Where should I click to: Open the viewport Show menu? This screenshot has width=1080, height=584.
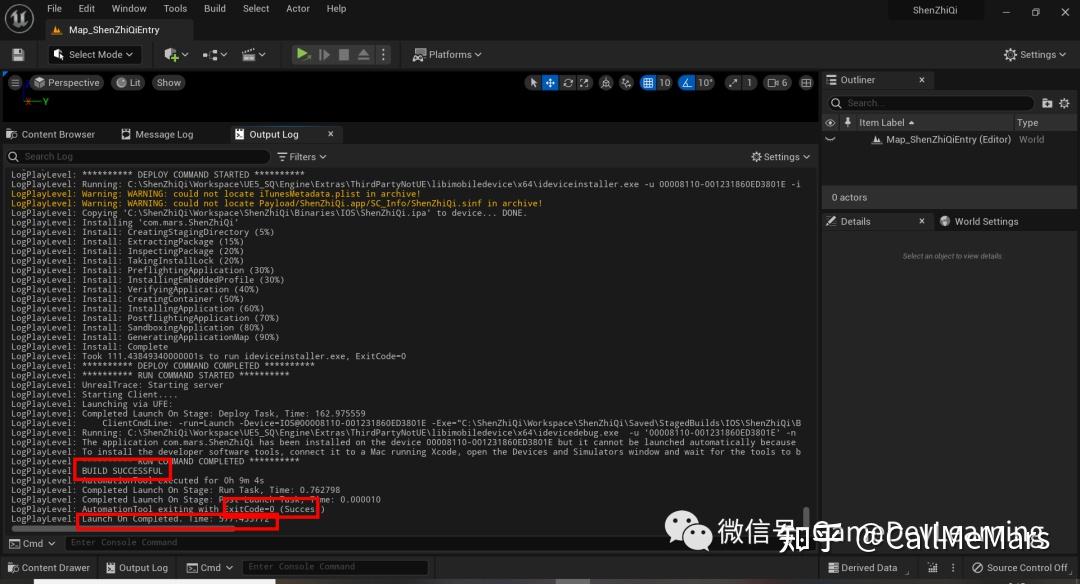tap(169, 83)
